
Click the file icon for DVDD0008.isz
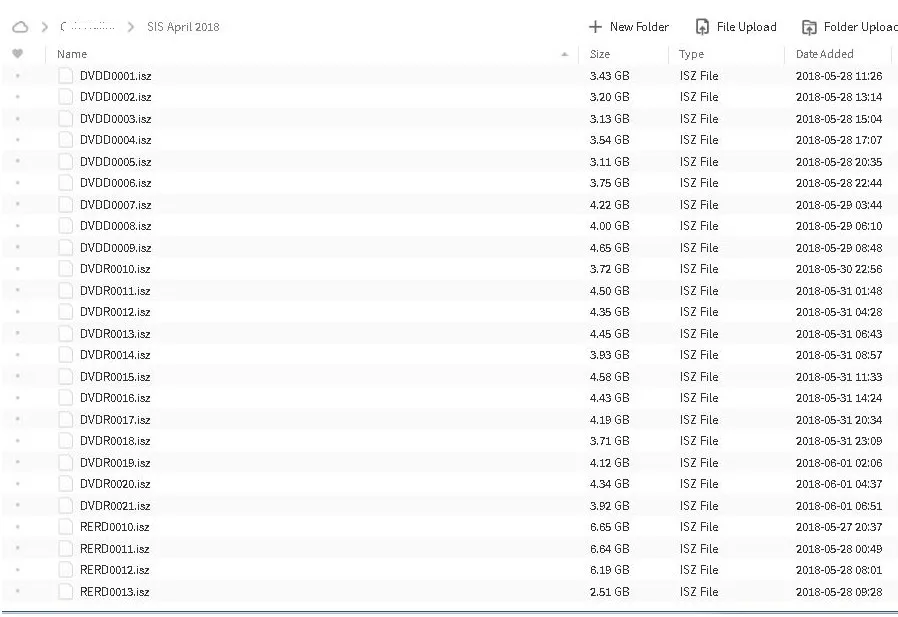[x=66, y=226]
